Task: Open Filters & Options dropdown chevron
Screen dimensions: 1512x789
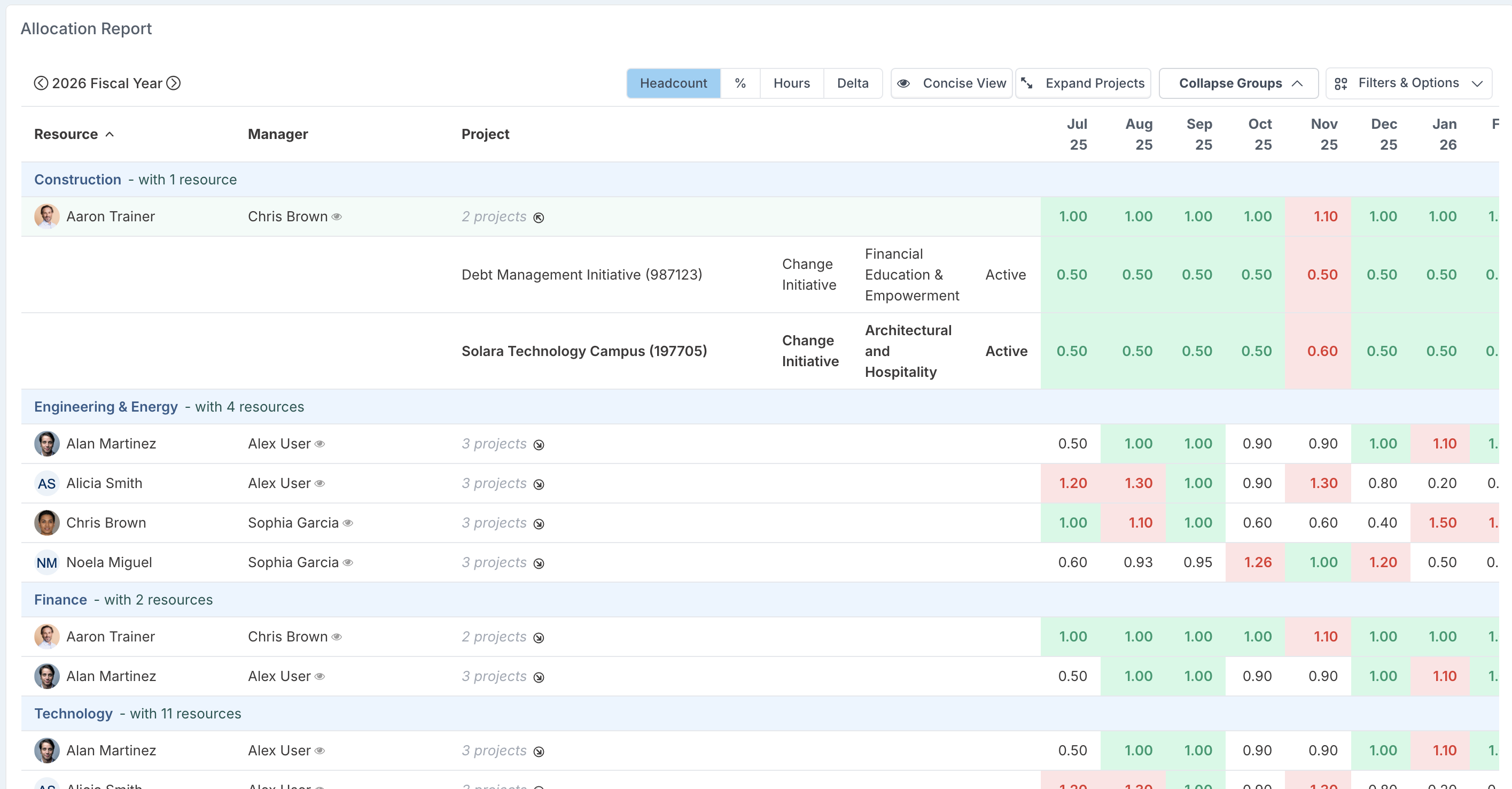Action: coord(1477,83)
